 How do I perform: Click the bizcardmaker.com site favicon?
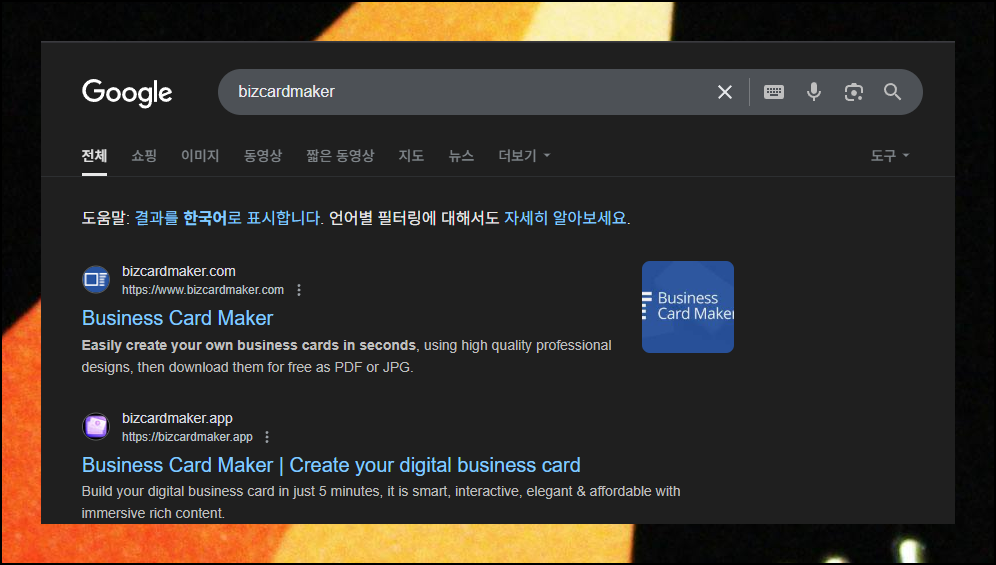pyautogui.click(x=96, y=280)
